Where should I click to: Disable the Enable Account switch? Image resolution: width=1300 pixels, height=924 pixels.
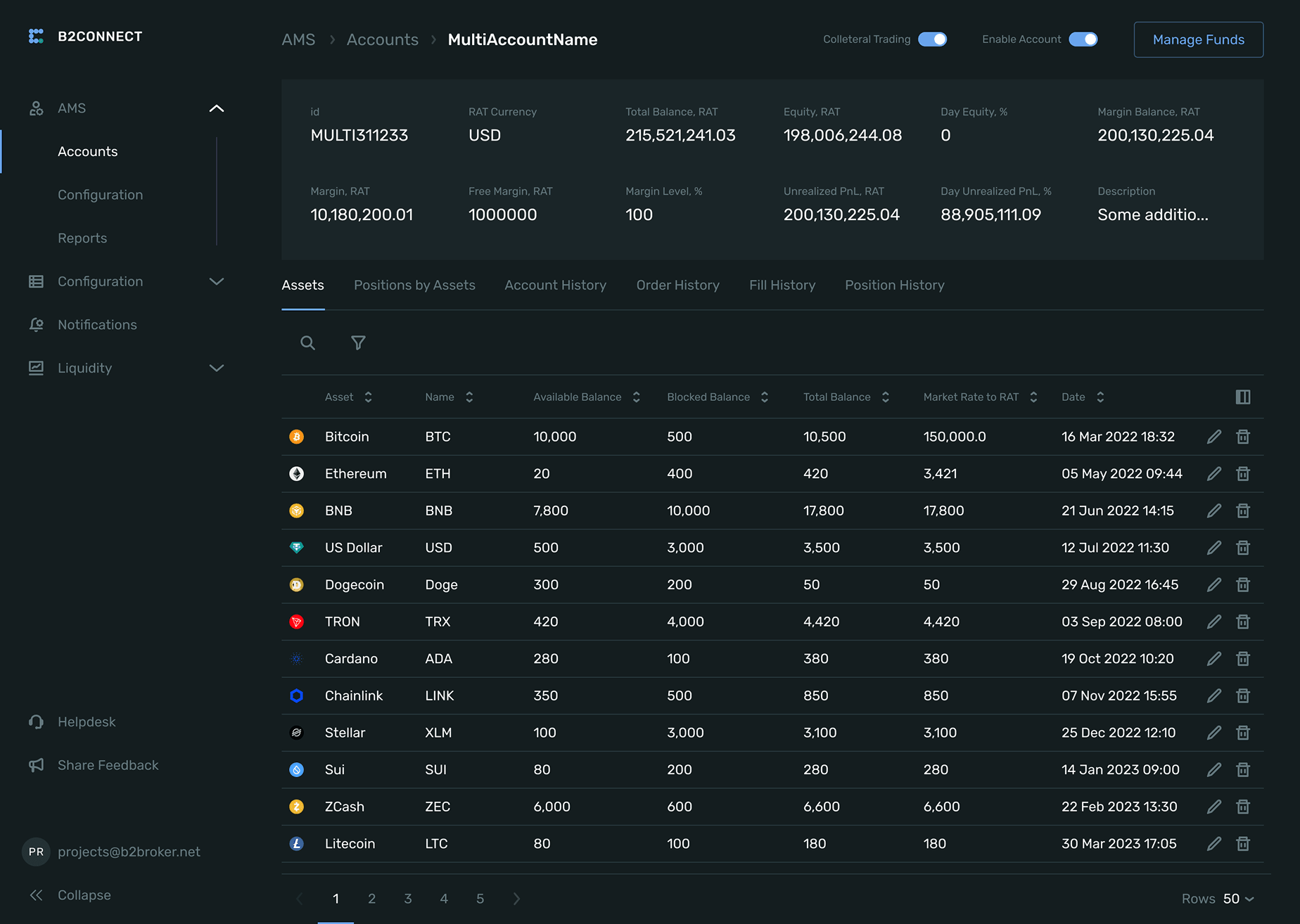click(x=1084, y=39)
